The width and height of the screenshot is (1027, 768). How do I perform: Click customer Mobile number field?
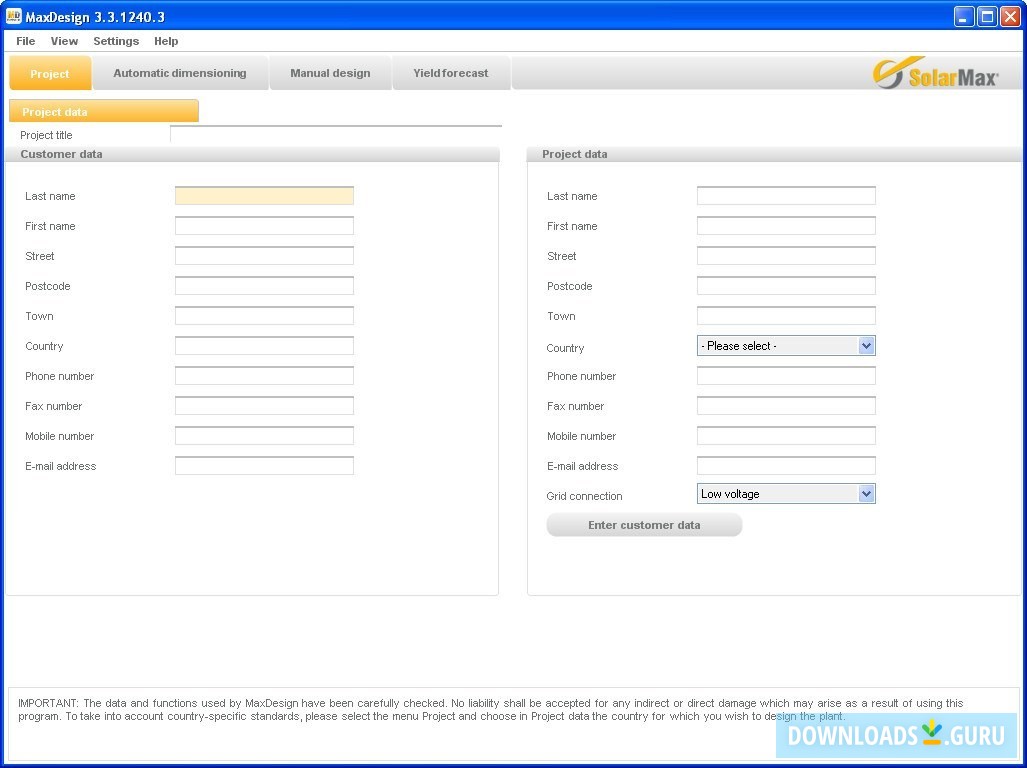pyautogui.click(x=264, y=436)
